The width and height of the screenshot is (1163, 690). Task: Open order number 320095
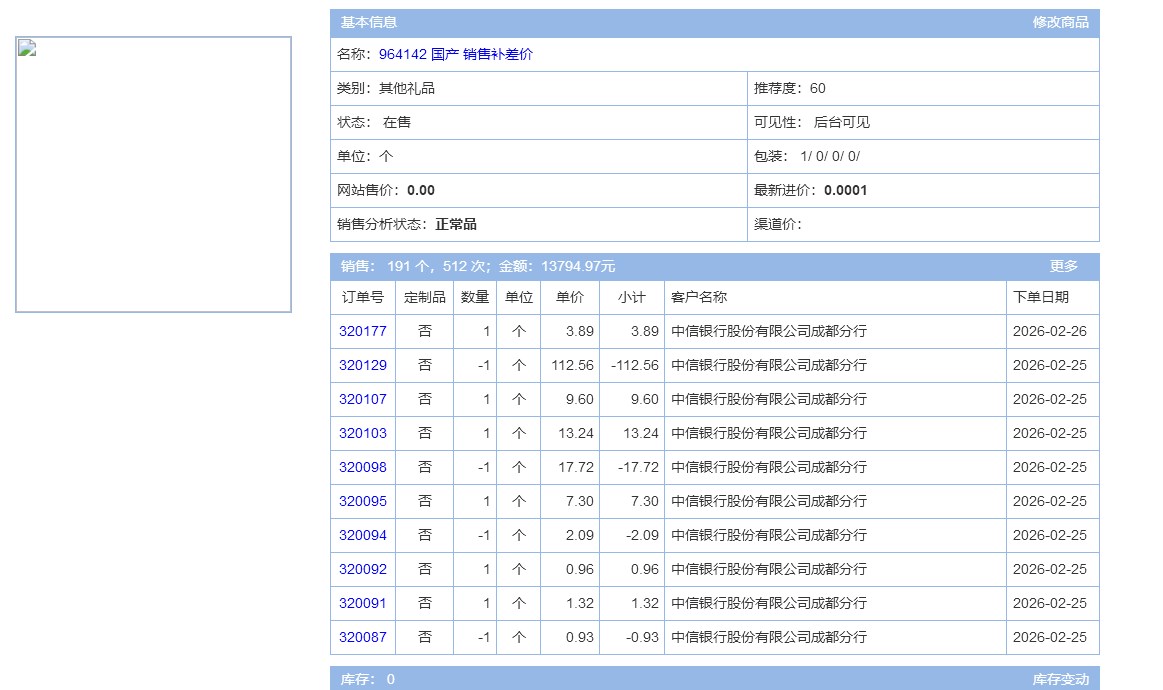click(362, 501)
